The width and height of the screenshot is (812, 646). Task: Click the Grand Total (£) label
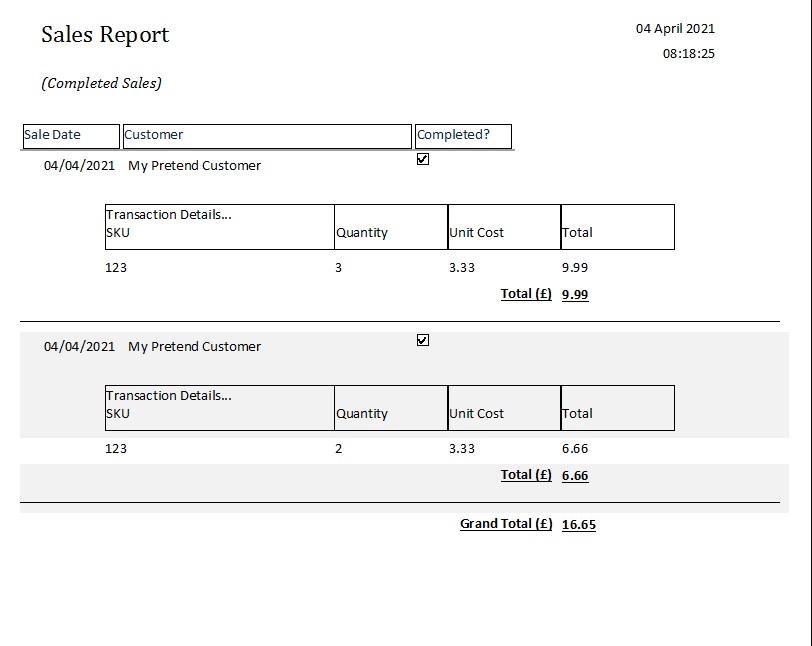tap(505, 523)
